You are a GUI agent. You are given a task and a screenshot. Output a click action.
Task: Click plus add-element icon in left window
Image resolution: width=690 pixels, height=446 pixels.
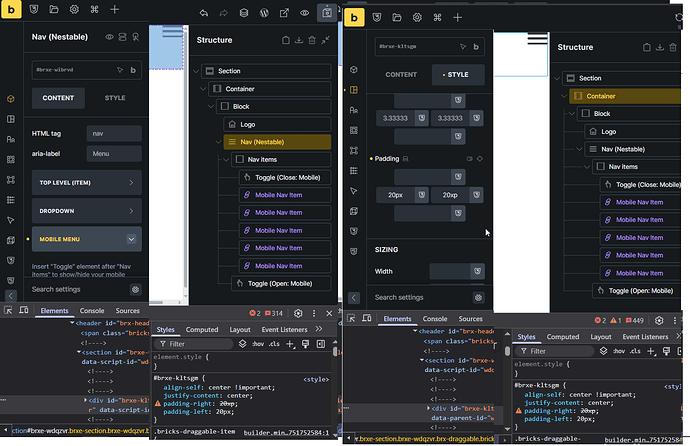(114, 9)
